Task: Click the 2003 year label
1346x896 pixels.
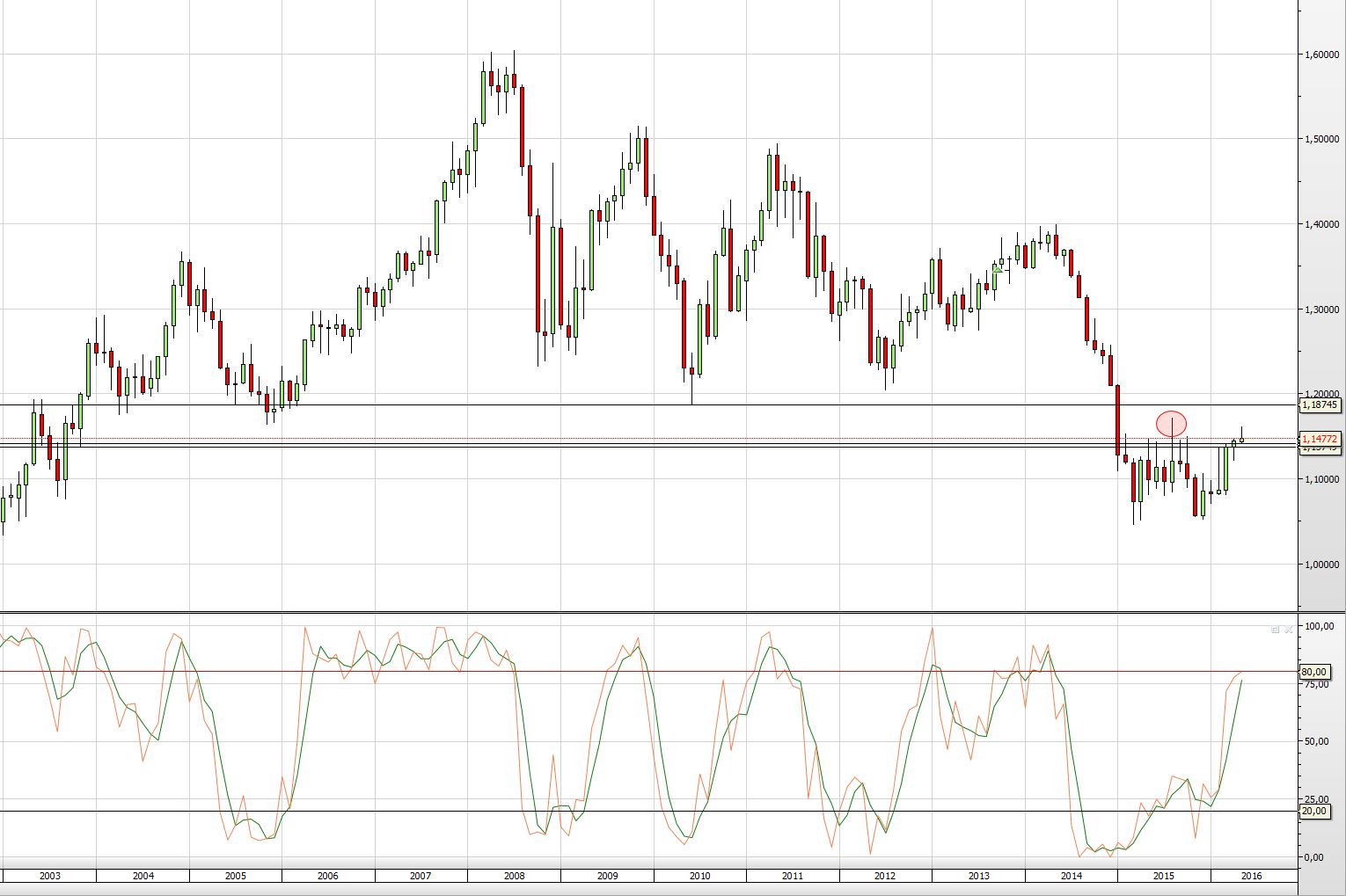Action: pyautogui.click(x=50, y=876)
